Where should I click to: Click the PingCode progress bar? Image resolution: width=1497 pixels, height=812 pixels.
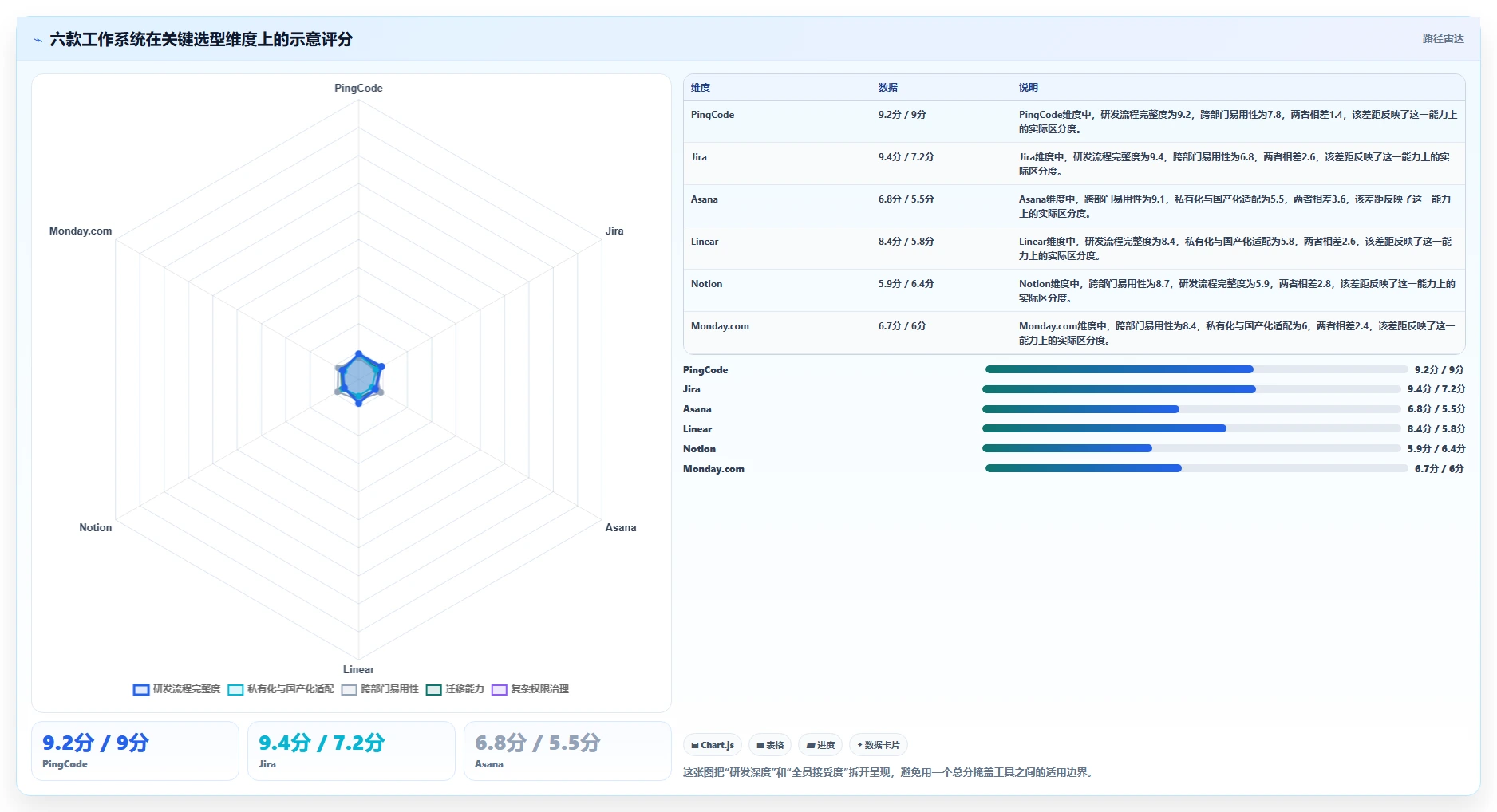tap(1196, 369)
